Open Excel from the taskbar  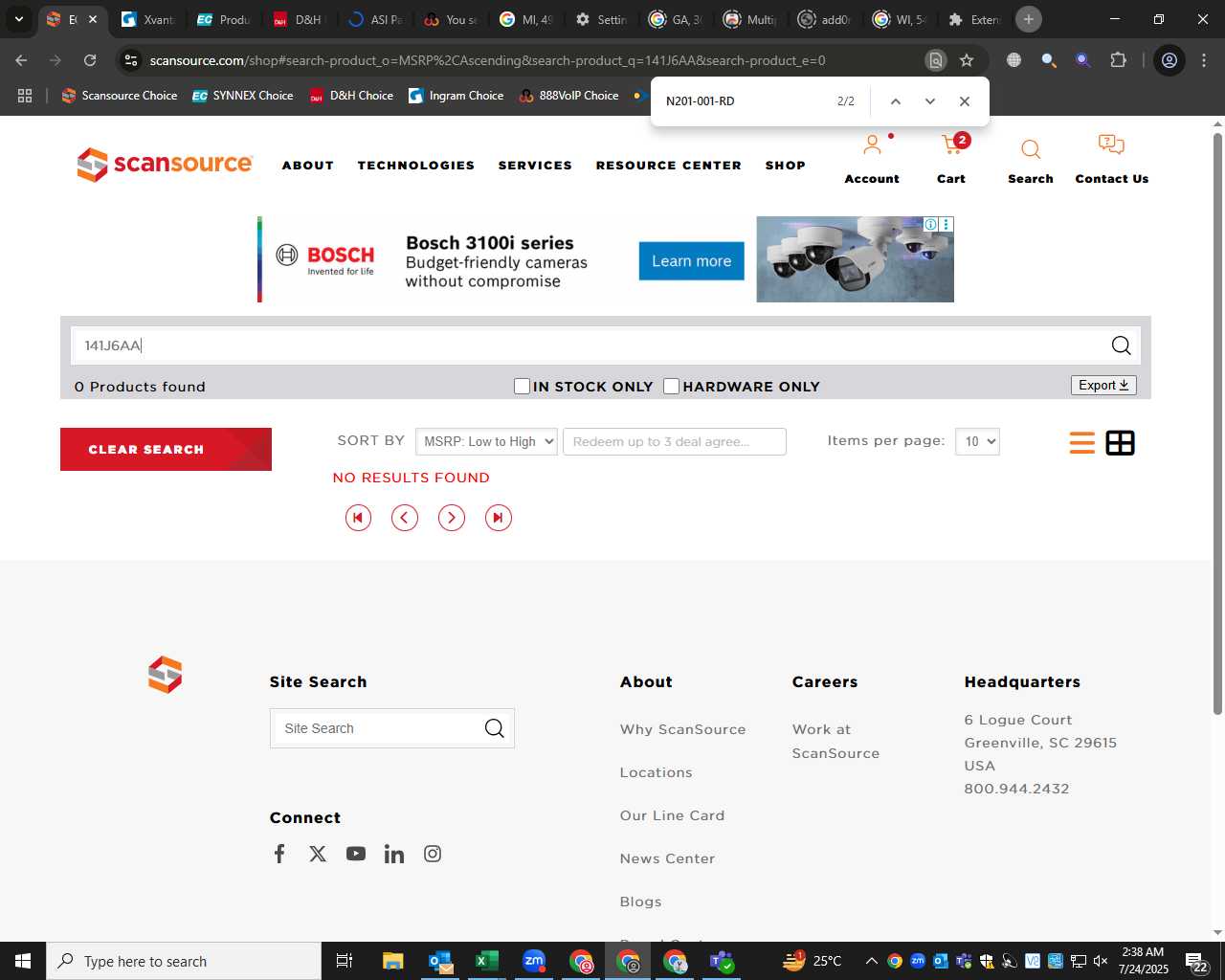486,961
